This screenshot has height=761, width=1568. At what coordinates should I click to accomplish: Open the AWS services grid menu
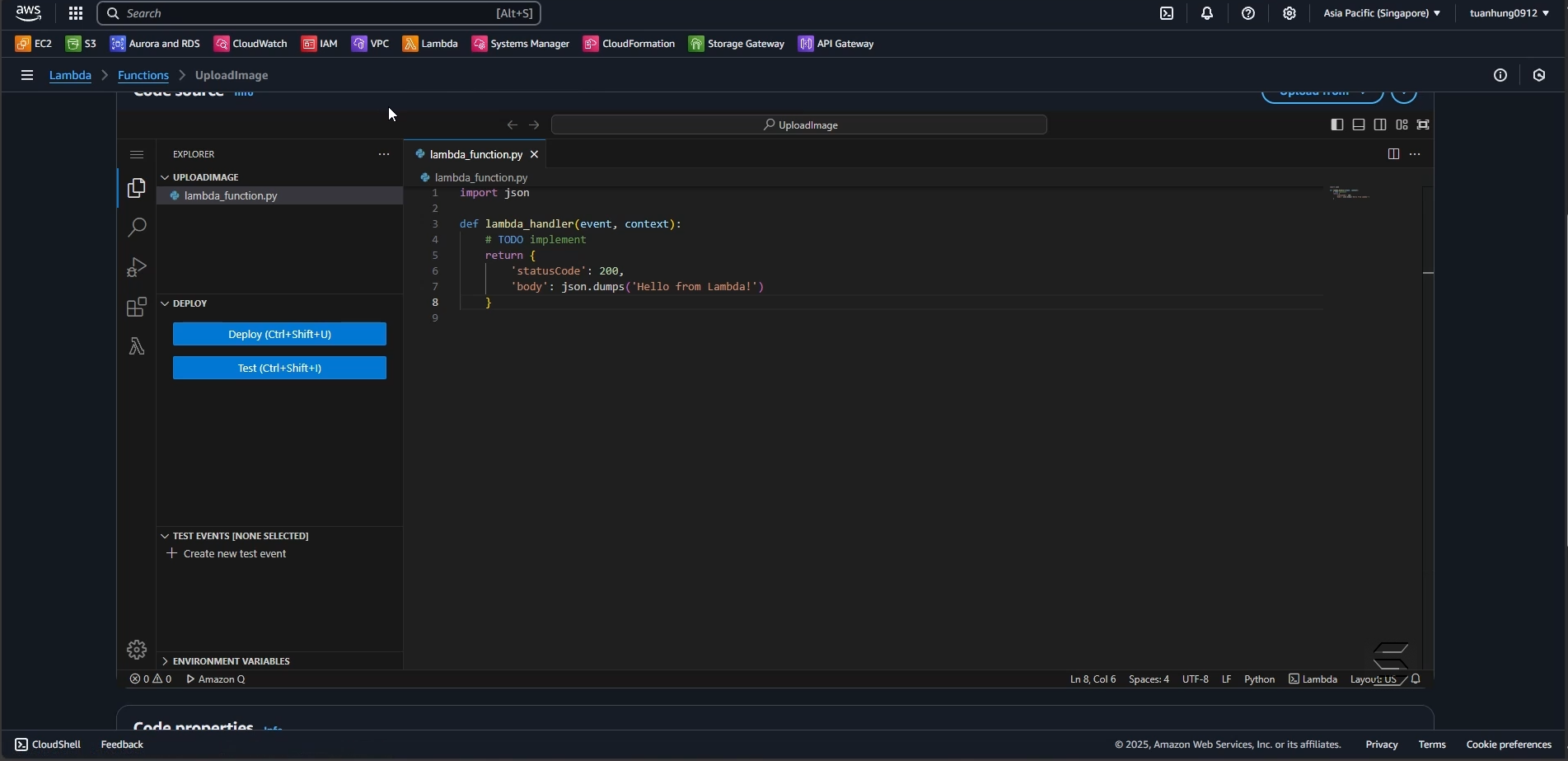coord(76,13)
